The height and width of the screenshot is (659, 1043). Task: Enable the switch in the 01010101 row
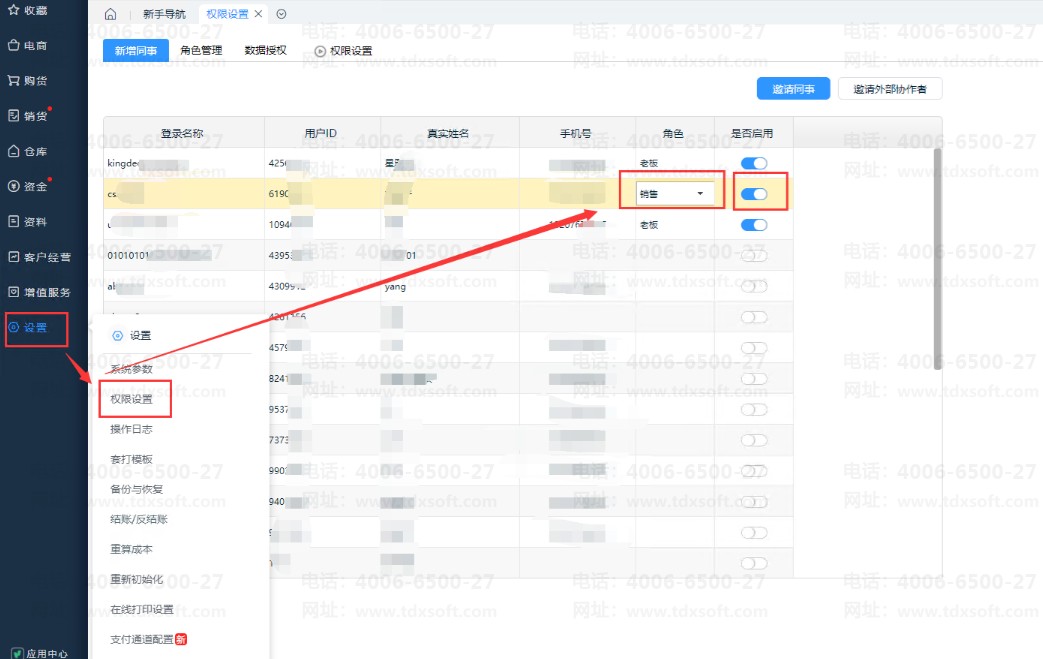[753, 257]
